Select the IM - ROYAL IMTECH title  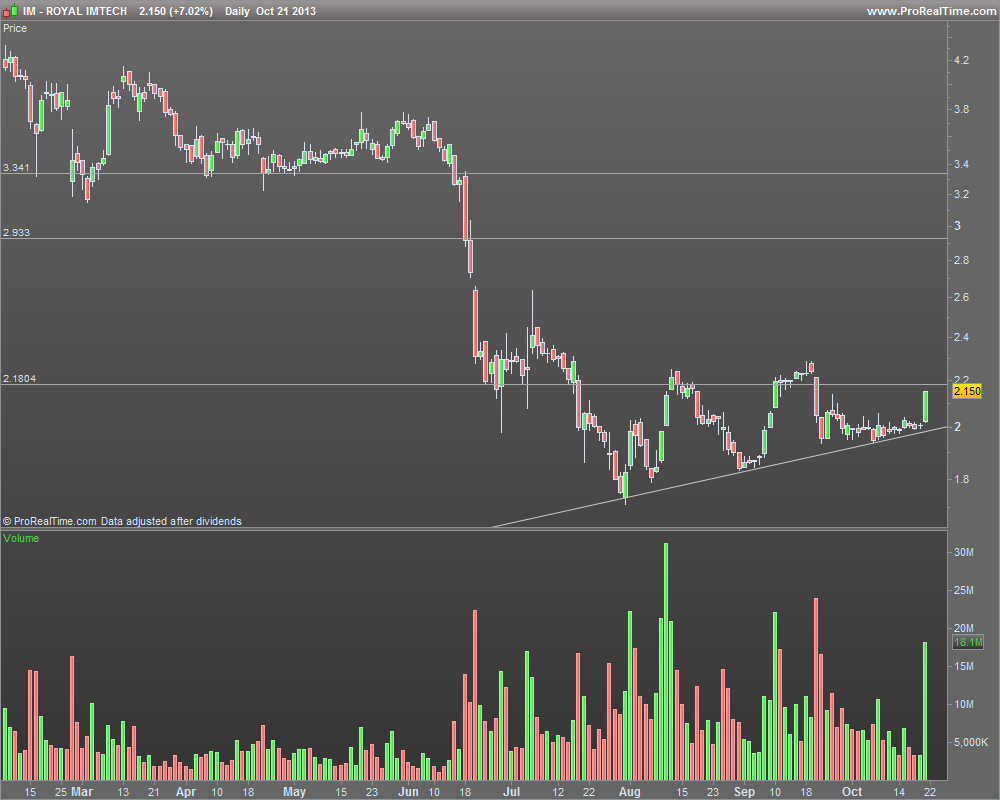coord(75,11)
